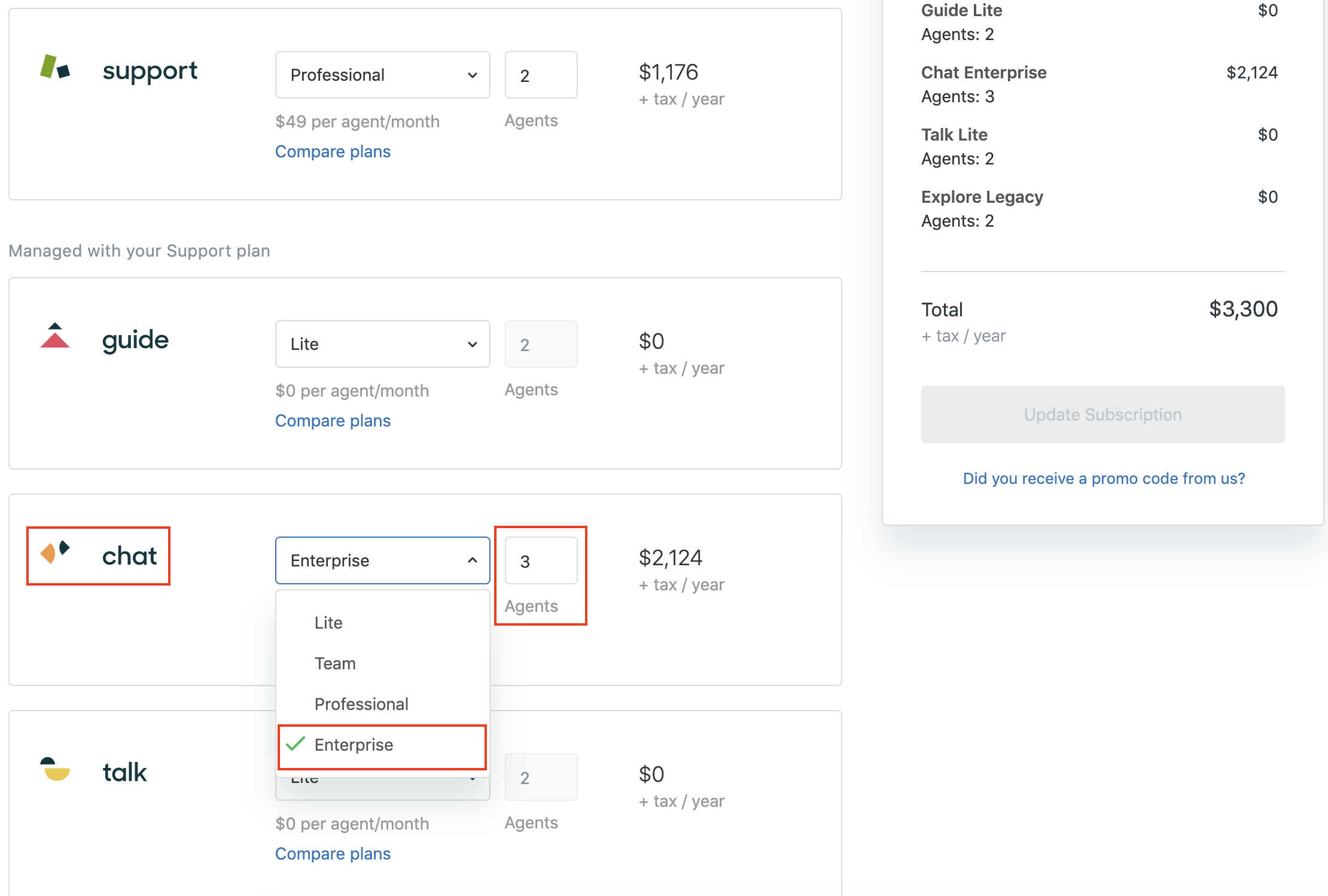The width and height of the screenshot is (1328, 896).
Task: Click the $2,124 Chat price in card
Action: point(670,558)
